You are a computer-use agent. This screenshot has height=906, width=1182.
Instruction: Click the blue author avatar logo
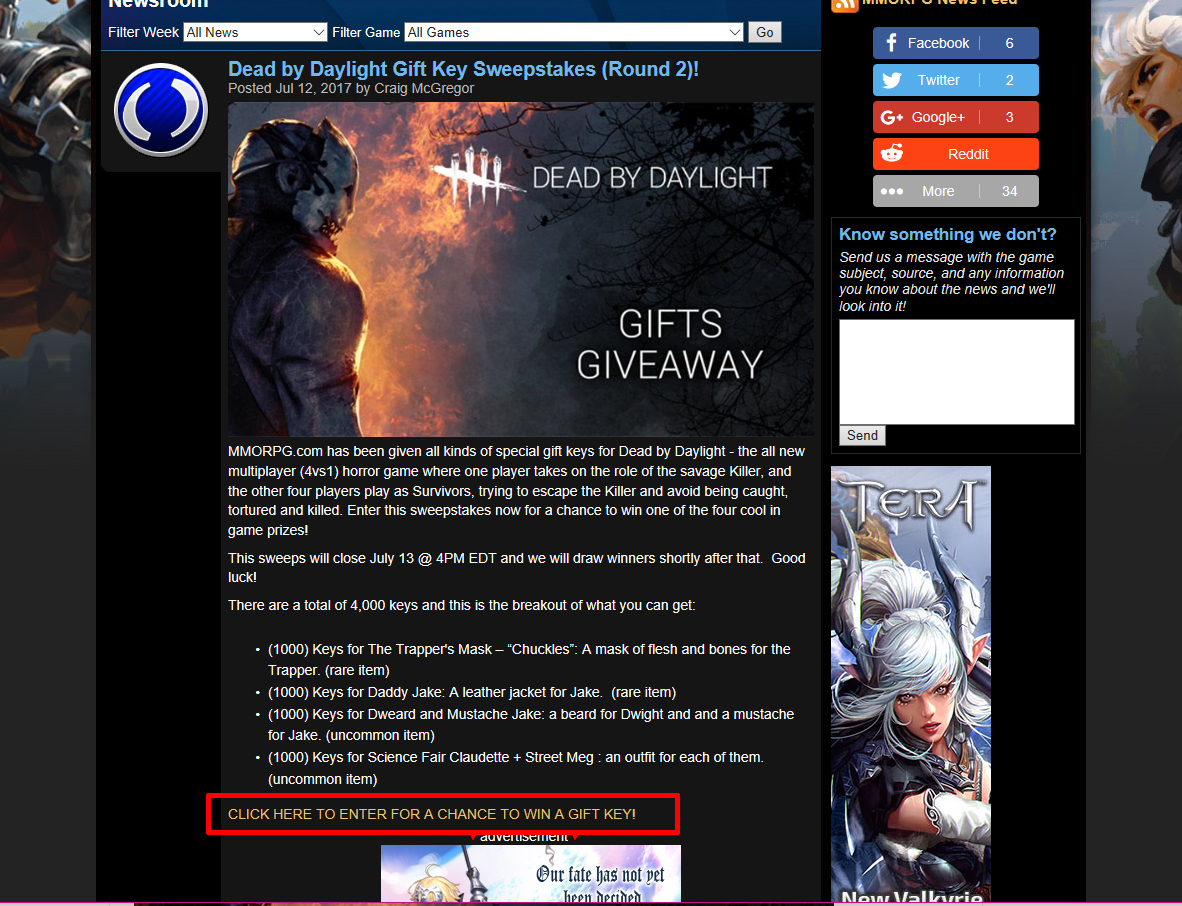click(x=161, y=110)
